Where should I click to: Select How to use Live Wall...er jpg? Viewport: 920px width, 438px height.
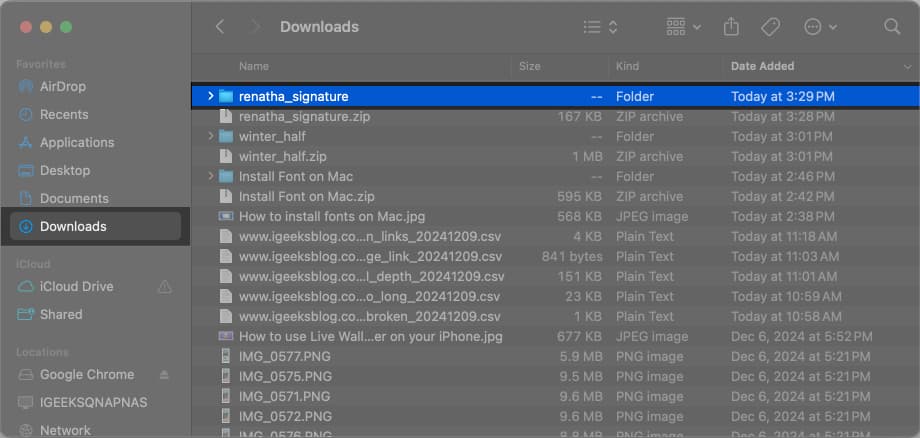(x=370, y=337)
